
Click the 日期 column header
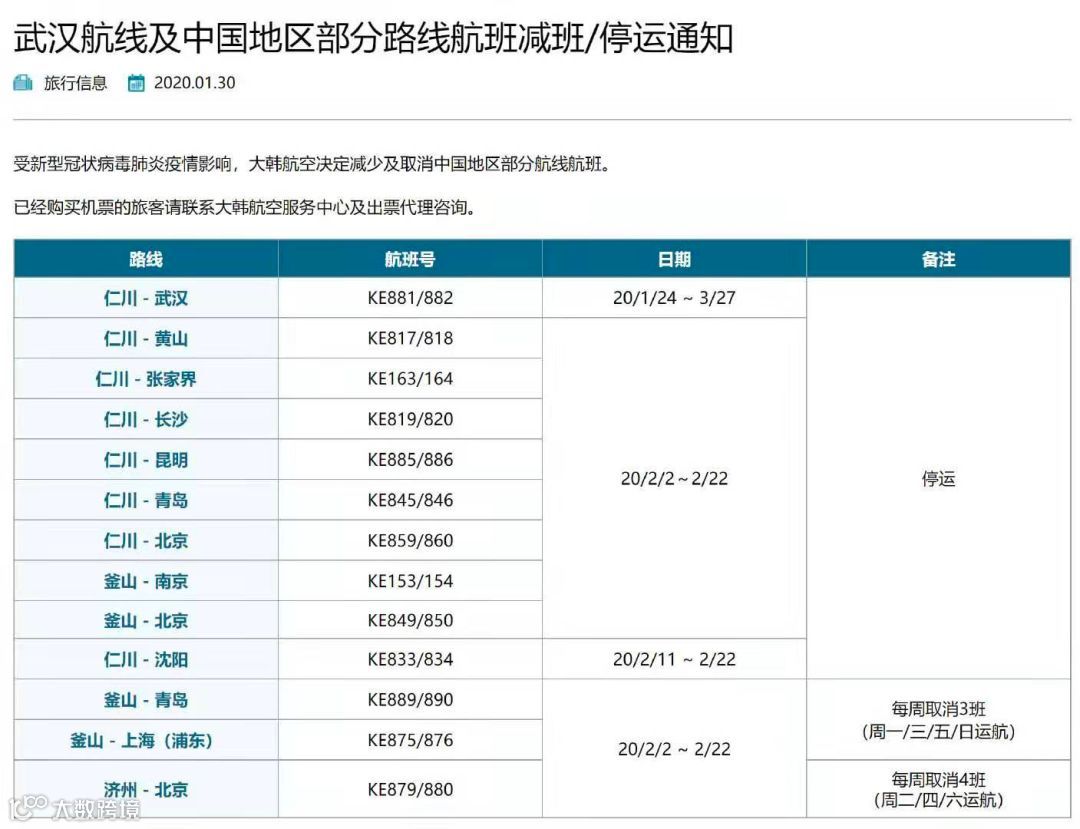point(674,259)
